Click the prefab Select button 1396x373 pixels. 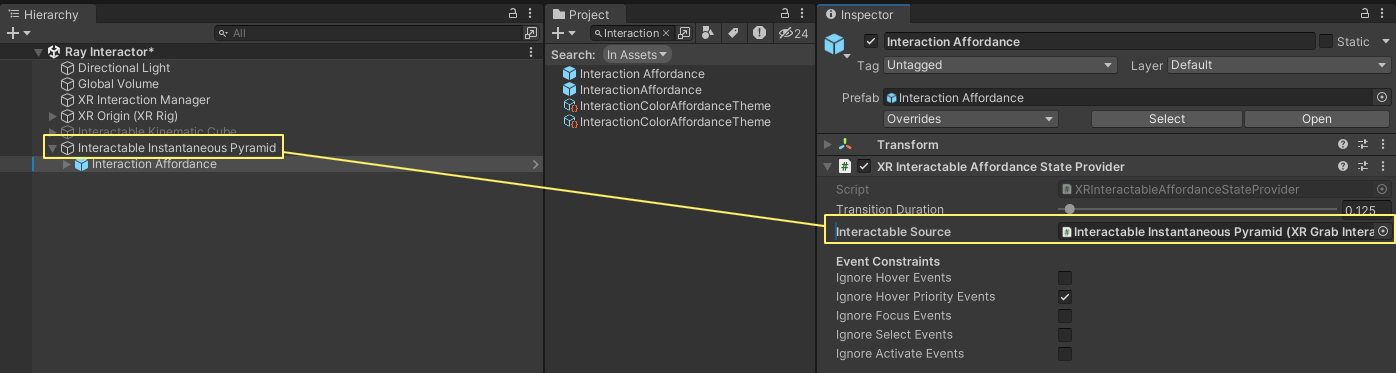(1167, 119)
